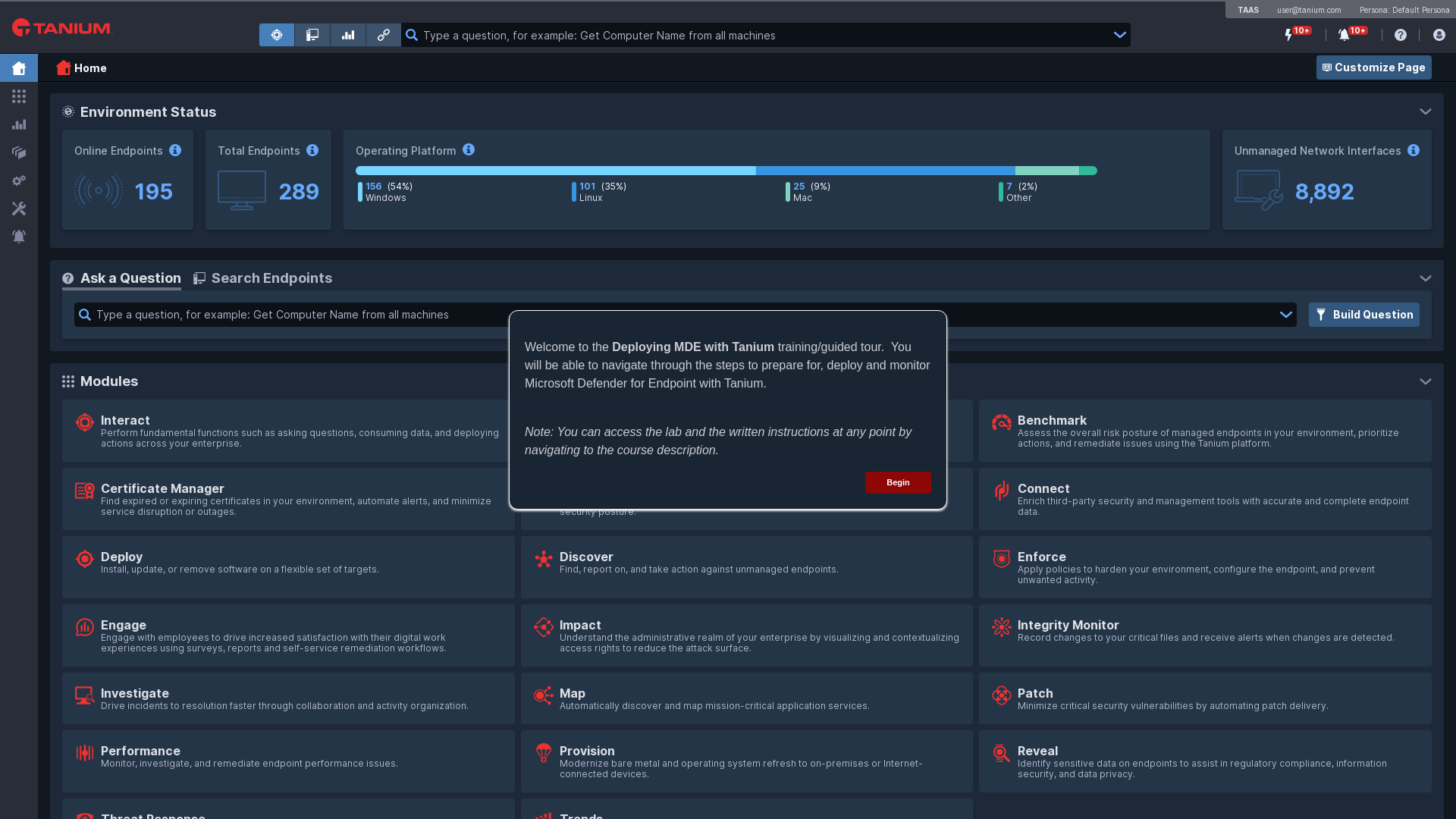The width and height of the screenshot is (1456, 819).
Task: Expand the top question bar dropdown arrow
Action: pyautogui.click(x=1119, y=35)
